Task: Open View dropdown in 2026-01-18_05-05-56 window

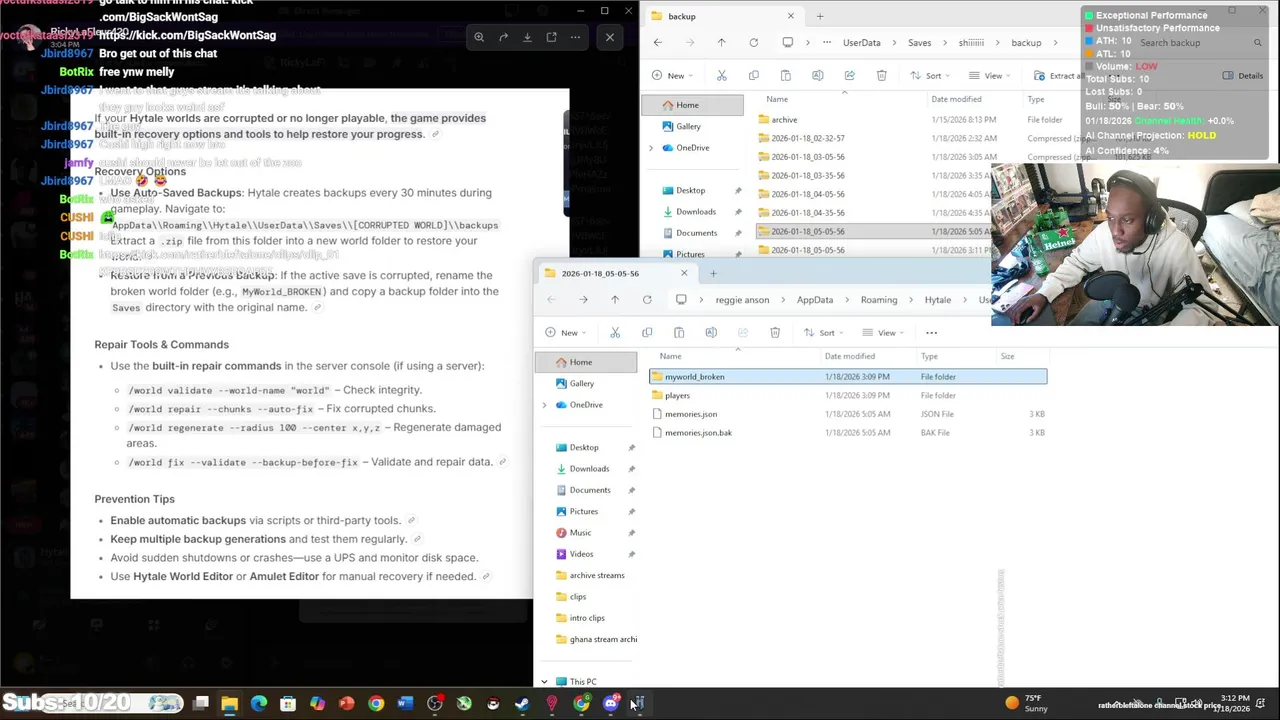Action: [886, 332]
